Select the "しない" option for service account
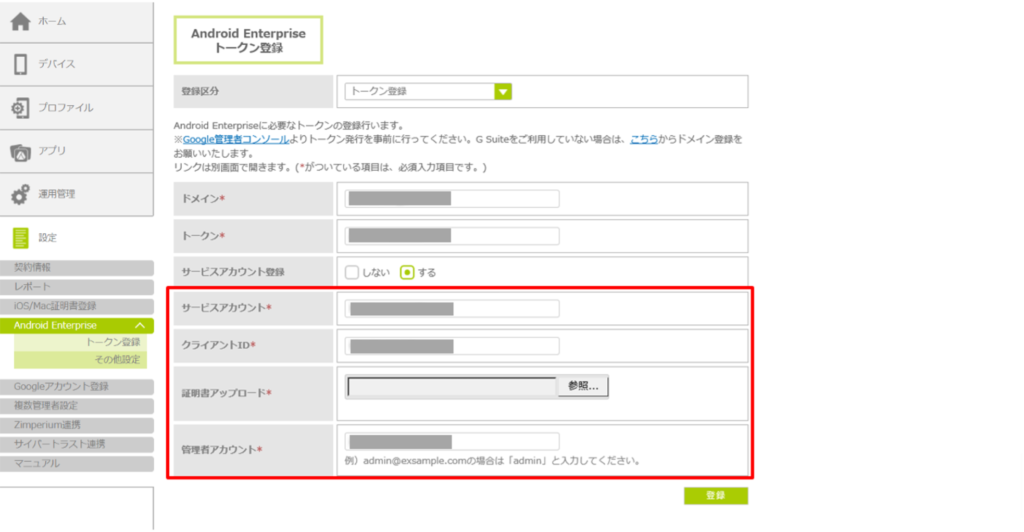Image resolution: width=1024 pixels, height=532 pixels. [x=352, y=272]
